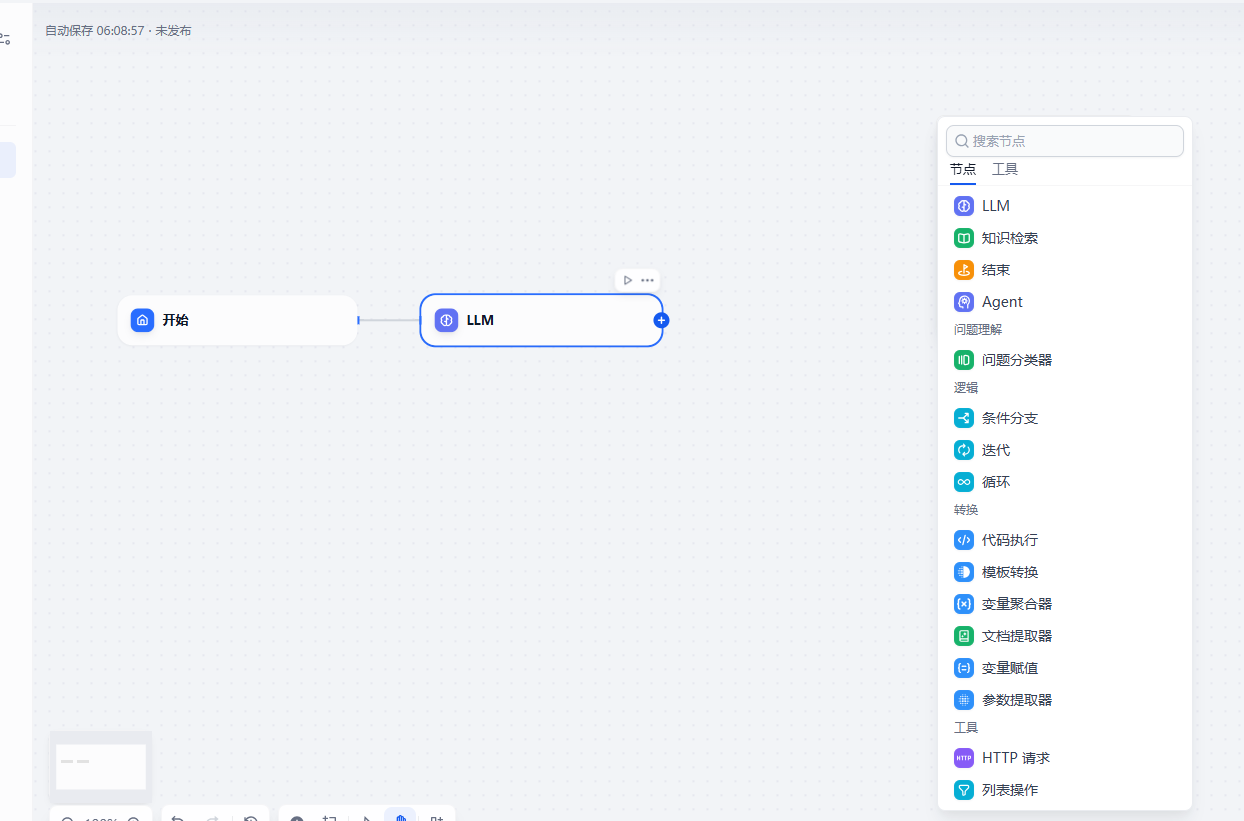The height and width of the screenshot is (821, 1244).
Task: Add the 文档提取器 node
Action: point(1064,636)
